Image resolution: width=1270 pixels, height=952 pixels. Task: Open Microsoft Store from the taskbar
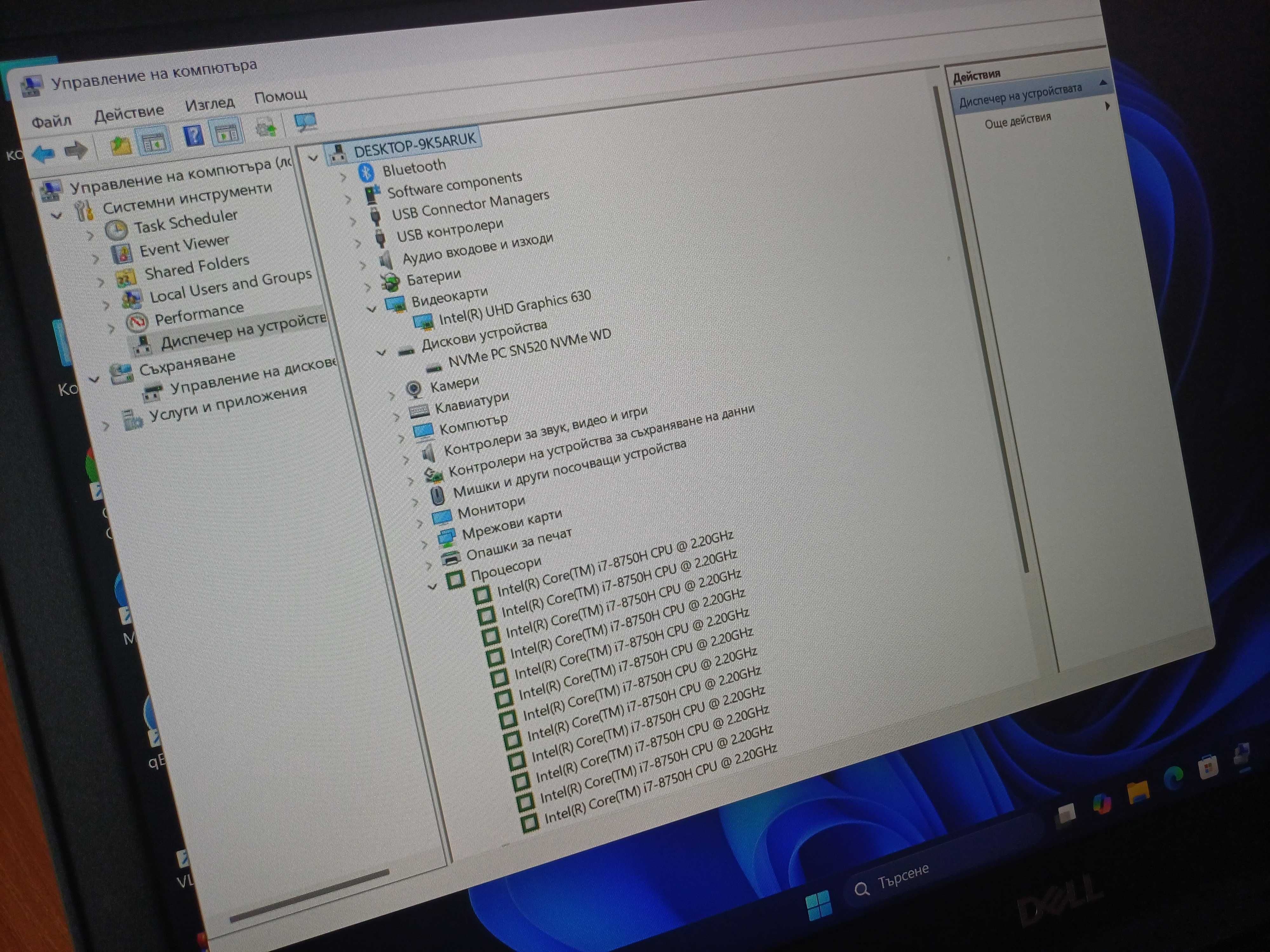(x=1209, y=768)
